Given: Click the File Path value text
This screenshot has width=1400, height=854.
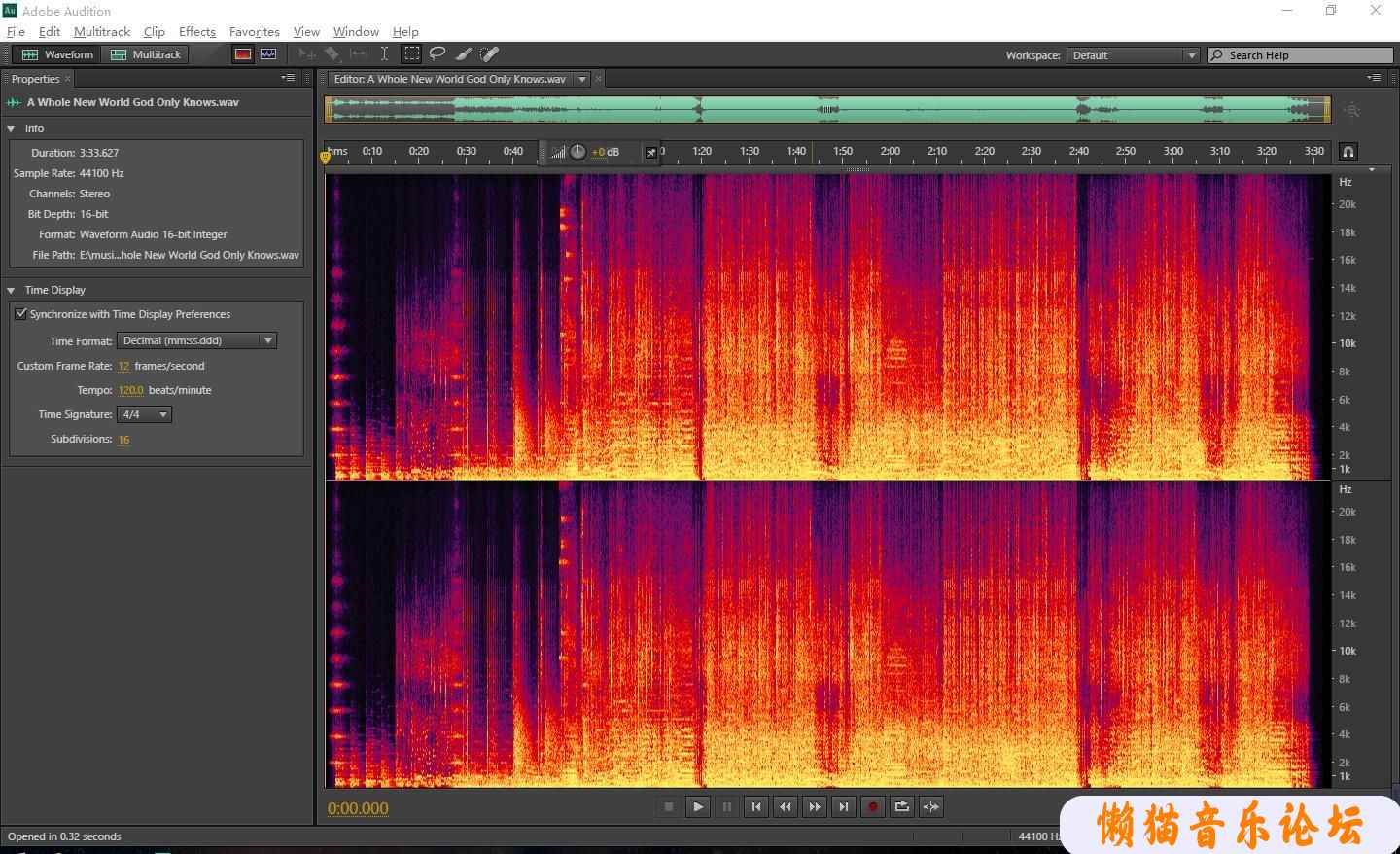Looking at the screenshot, I should click(x=190, y=255).
